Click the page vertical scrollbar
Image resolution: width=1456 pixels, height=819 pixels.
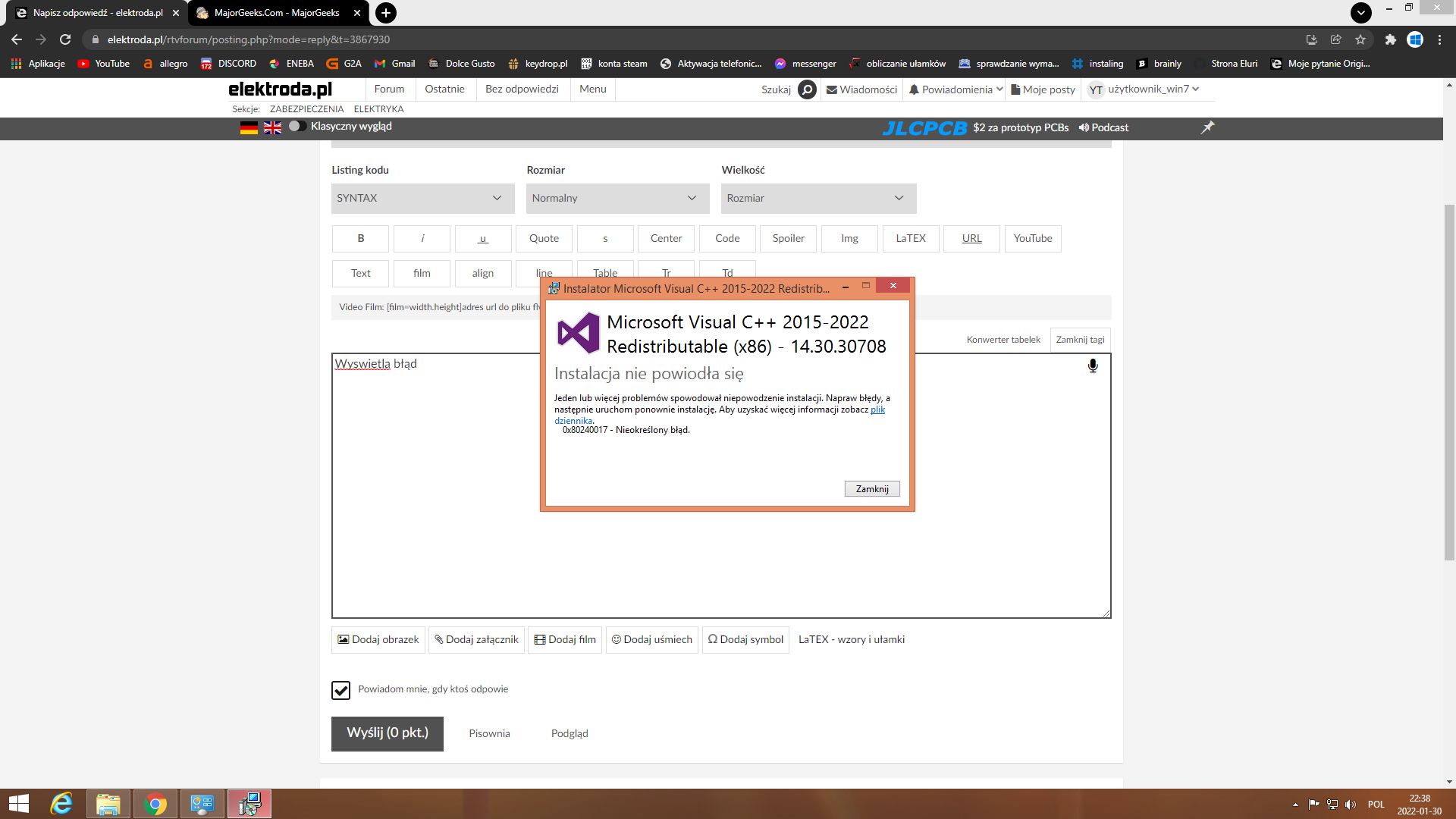[x=1449, y=382]
